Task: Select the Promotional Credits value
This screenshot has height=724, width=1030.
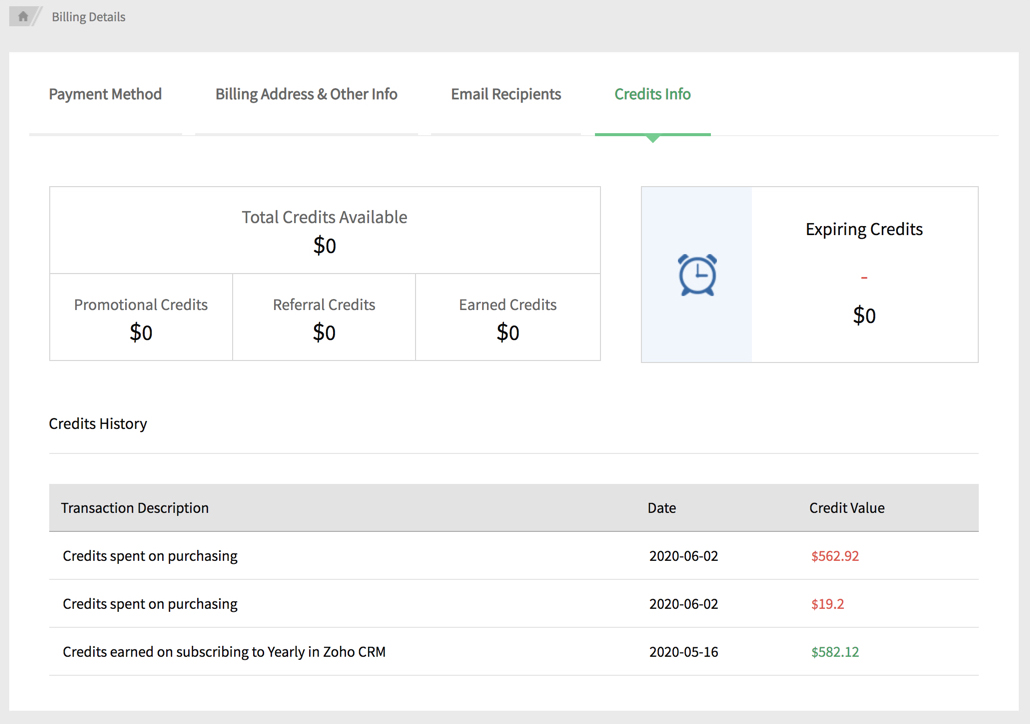Action: pos(140,332)
